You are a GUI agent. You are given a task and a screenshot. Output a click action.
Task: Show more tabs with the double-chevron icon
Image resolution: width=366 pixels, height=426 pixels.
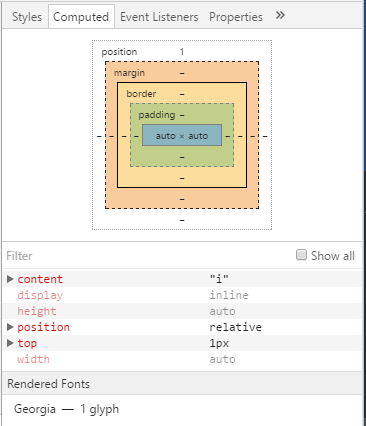pos(280,15)
